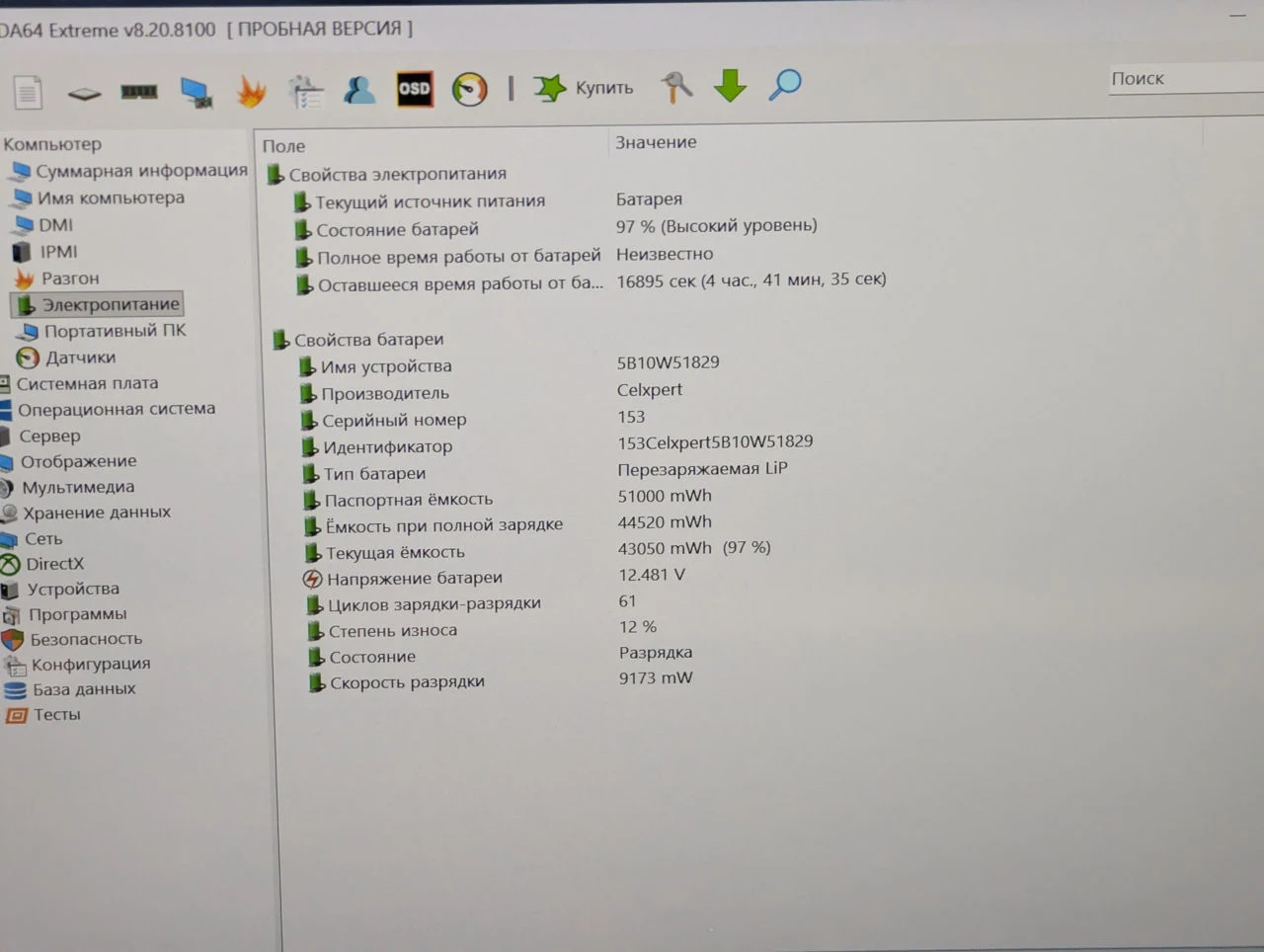The height and width of the screenshot is (952, 1264).
Task: Open the Безопасность category
Action: [72, 639]
